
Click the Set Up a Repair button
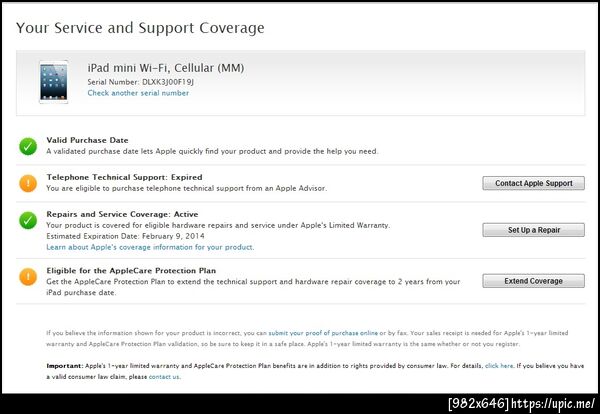[x=533, y=230]
